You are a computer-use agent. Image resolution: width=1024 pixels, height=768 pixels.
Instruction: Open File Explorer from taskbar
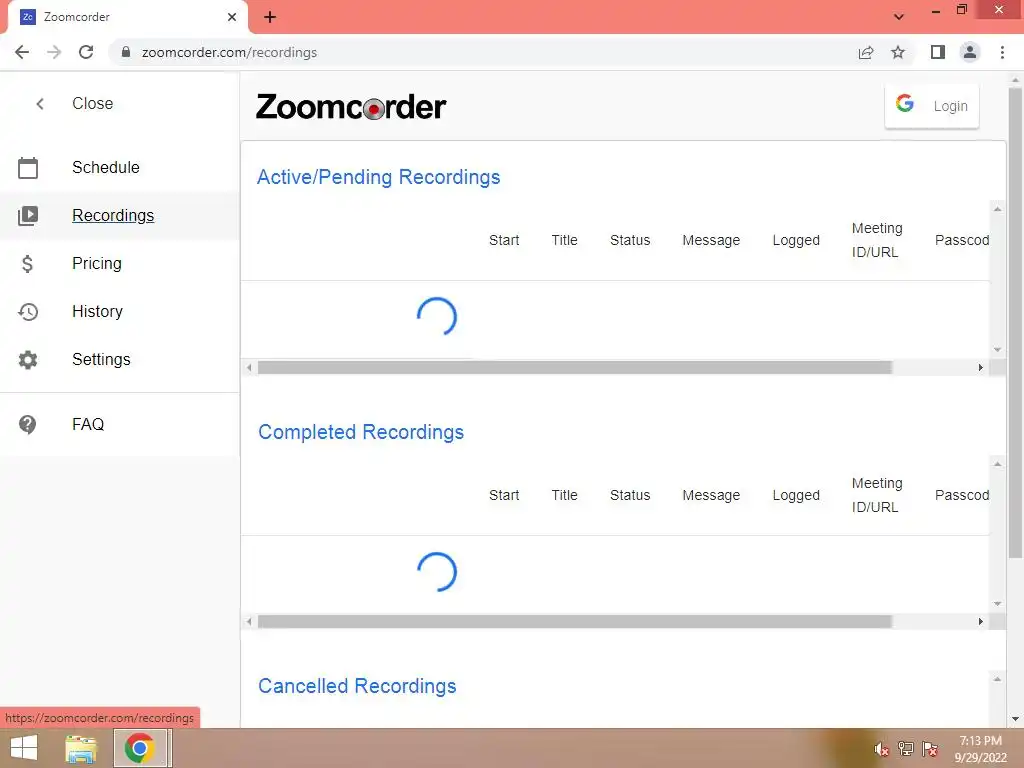pyautogui.click(x=81, y=748)
